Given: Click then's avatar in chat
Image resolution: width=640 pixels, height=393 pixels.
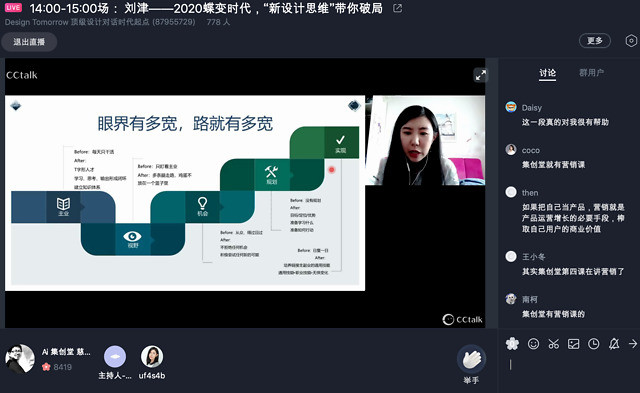Looking at the screenshot, I should click(x=511, y=192).
